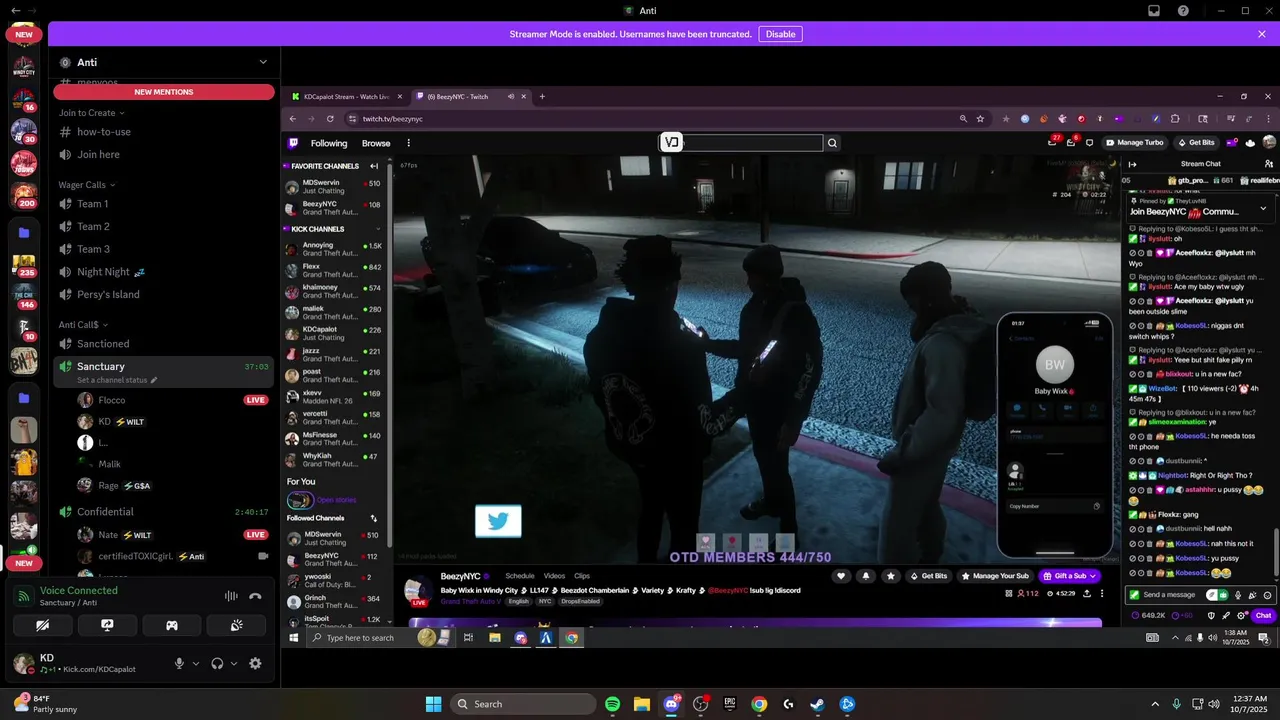Open Twitch chat settings gear

[x=1241, y=615]
